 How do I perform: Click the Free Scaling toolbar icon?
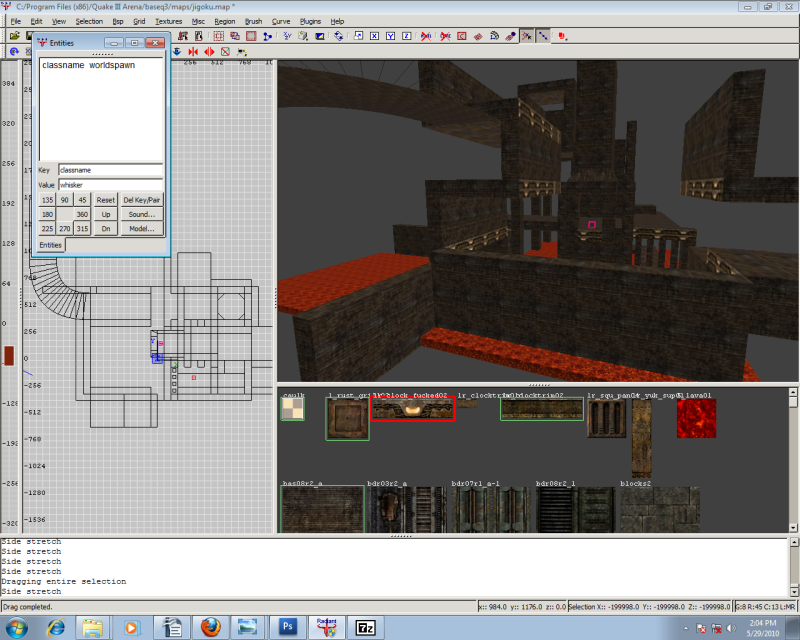pos(358,36)
